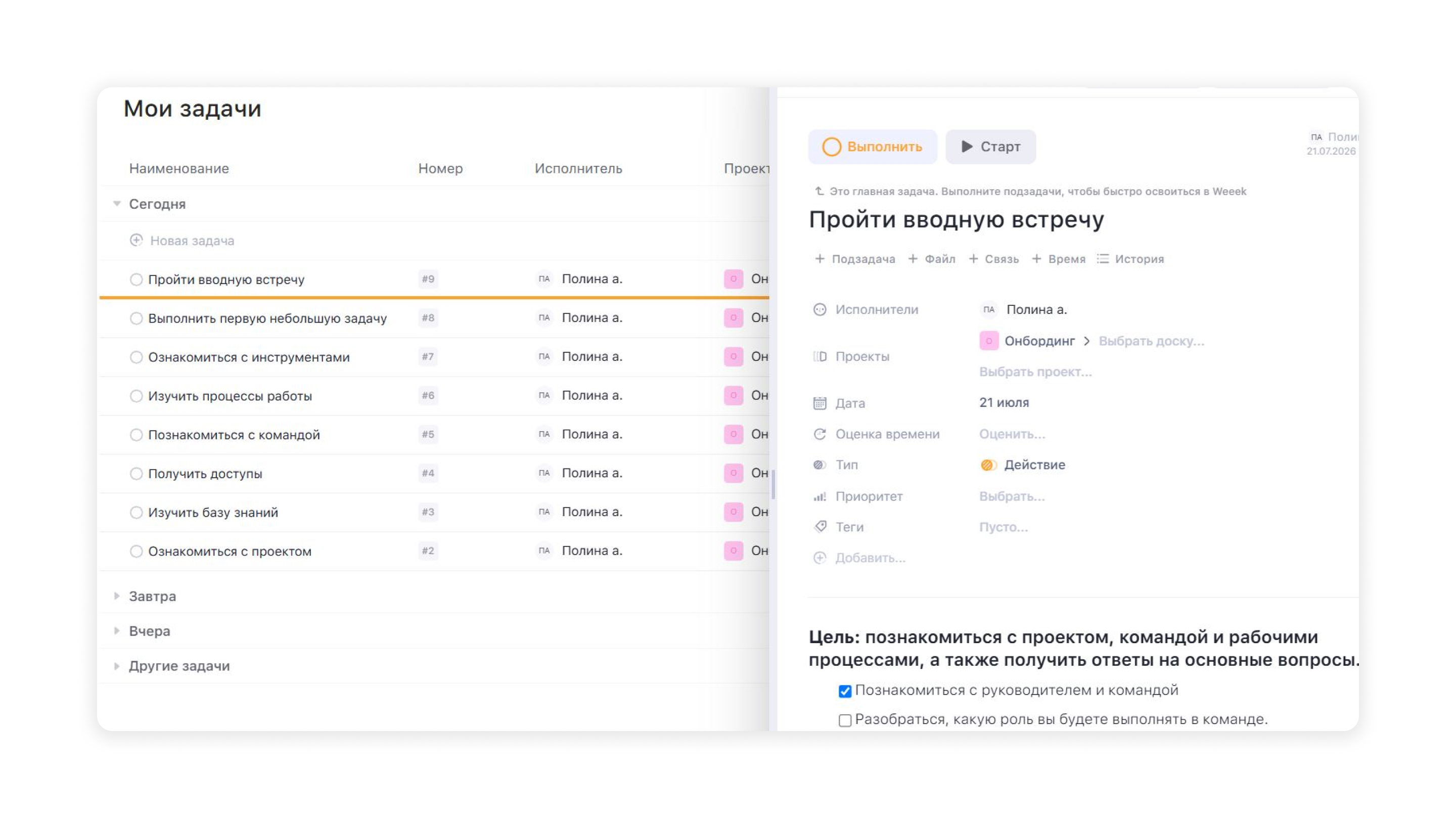Click the Оценить… time estimate field
This screenshot has width=1456, height=819.
1012,434
